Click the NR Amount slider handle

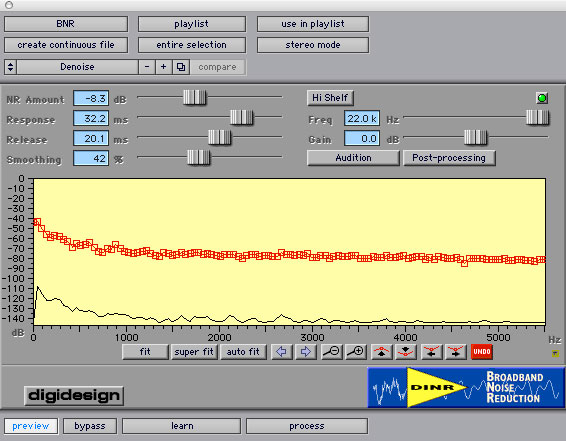[x=195, y=97]
